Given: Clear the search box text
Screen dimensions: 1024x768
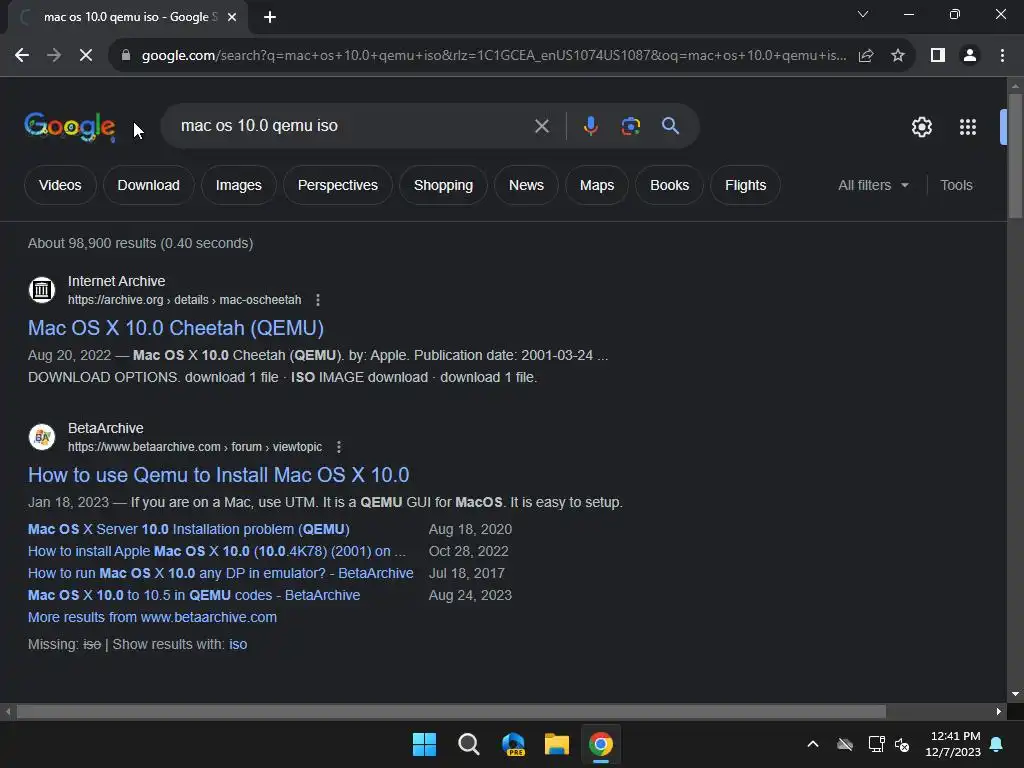Looking at the screenshot, I should coord(541,126).
